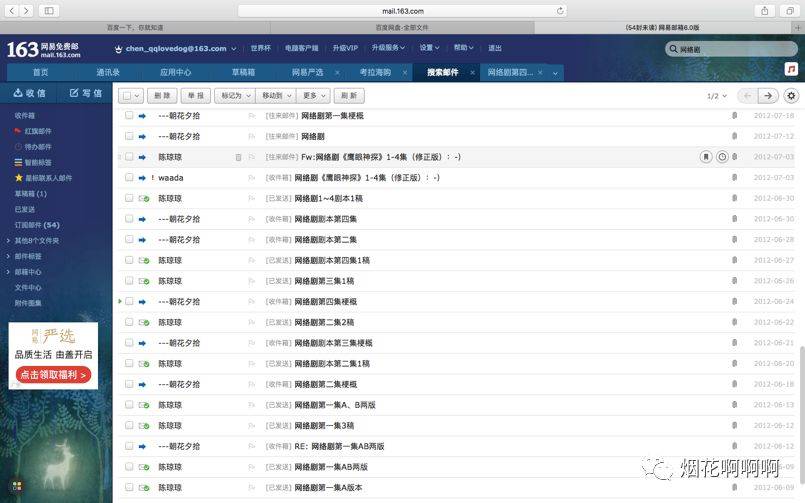Viewport: 805px width, 503px height.
Task: Show all tabs overview icon in Safari
Action: coord(790,11)
